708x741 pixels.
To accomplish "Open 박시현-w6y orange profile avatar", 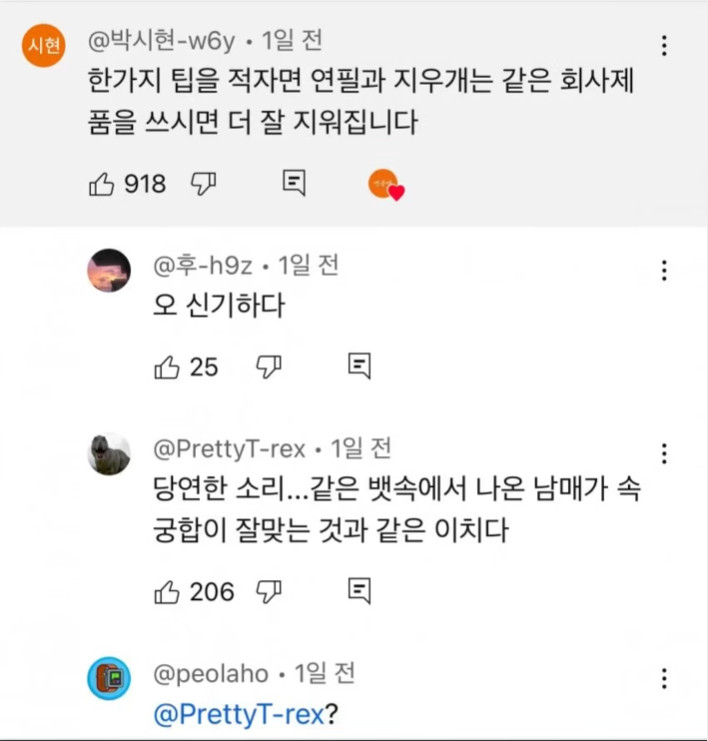I will pos(44,46).
